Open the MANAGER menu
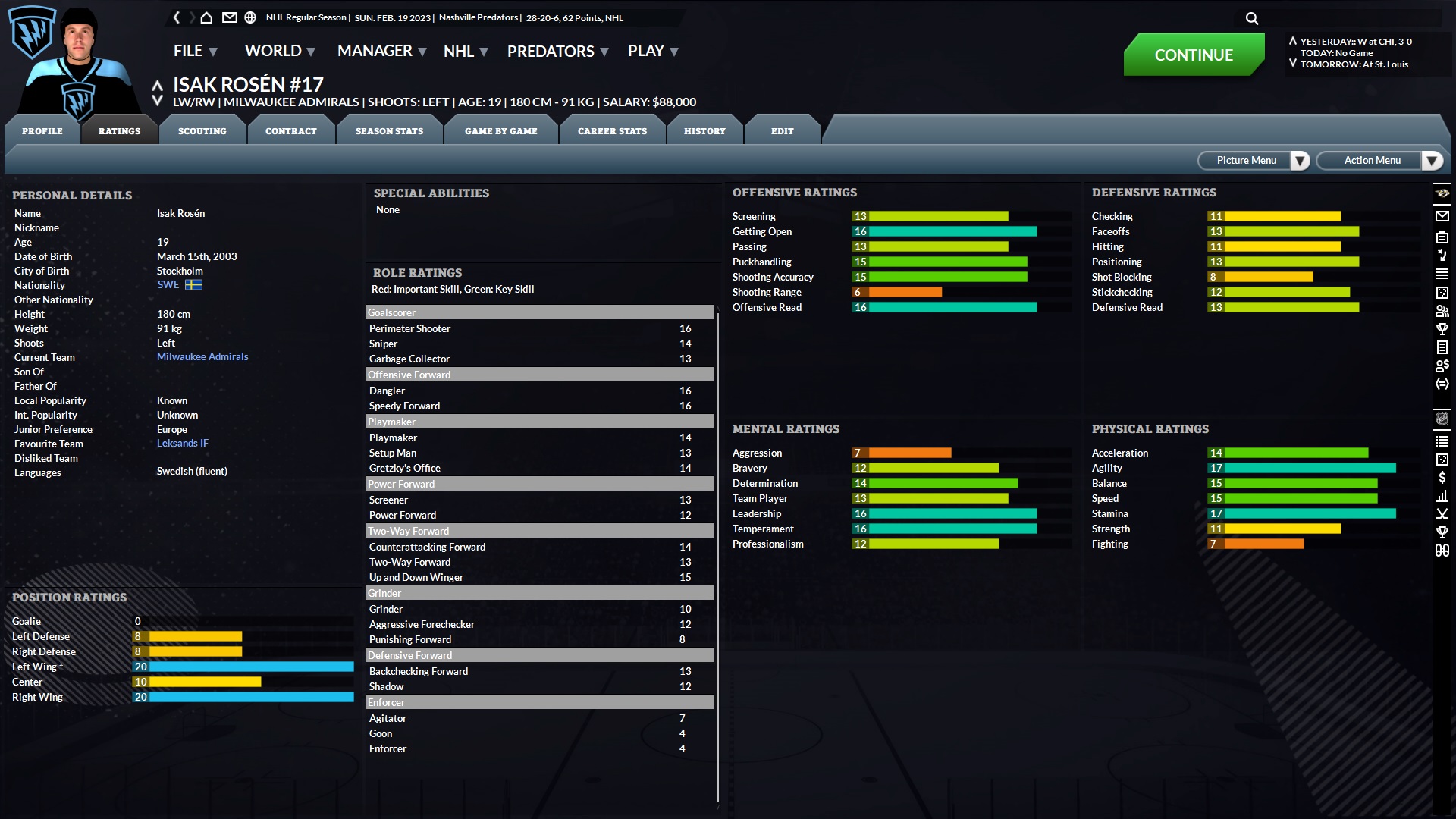This screenshot has height=819, width=1456. pyautogui.click(x=381, y=52)
